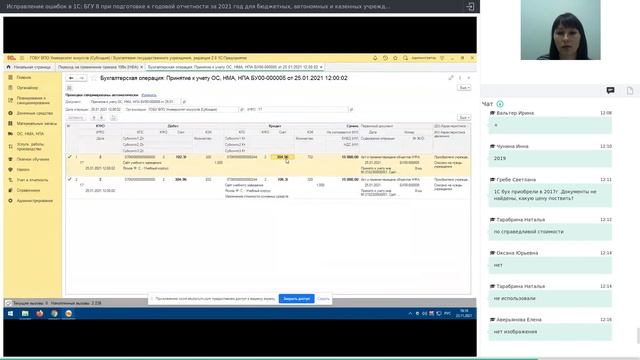Open Услуги, работы, производство section
The image size is (640, 360).
point(31,147)
